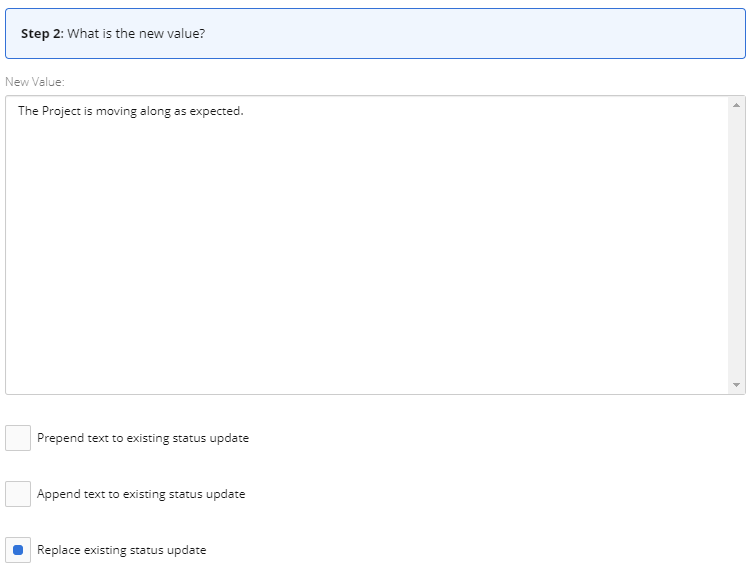The height and width of the screenshot is (570, 750).
Task: Click the text box vertical scrollbar track
Action: (x=737, y=245)
